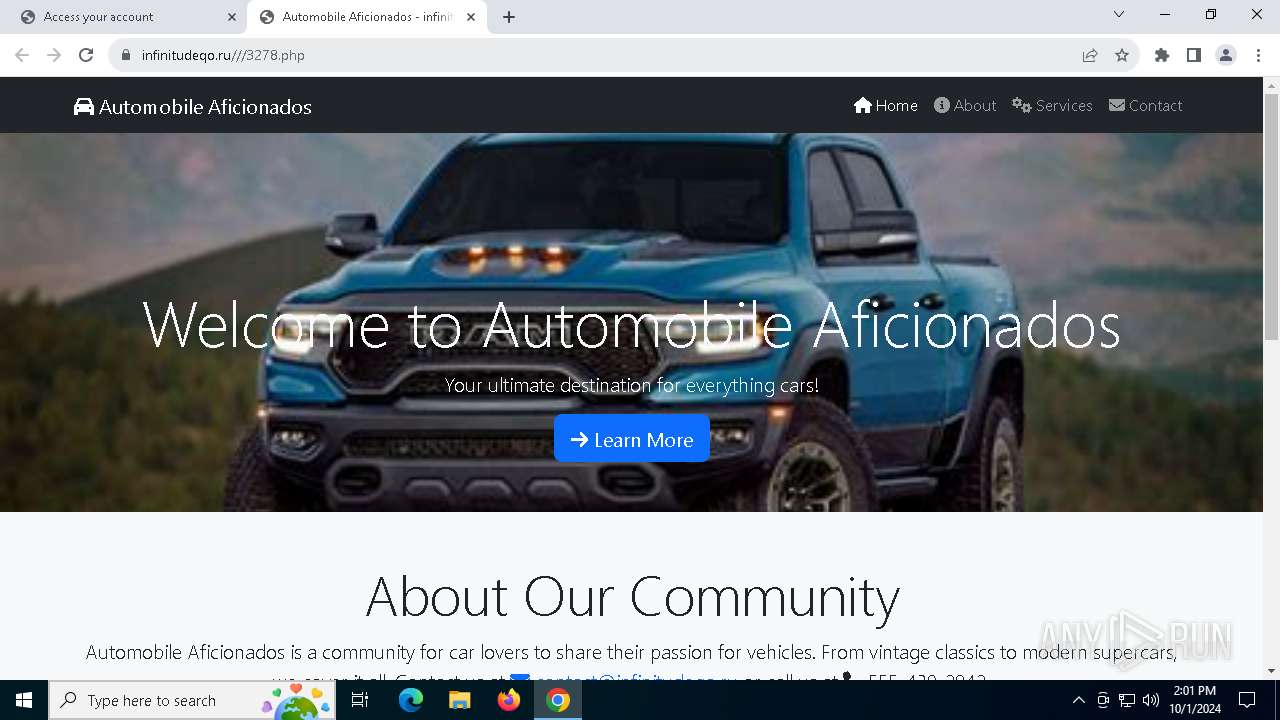Open Automobile Aficionados brand link
The image size is (1280, 720).
click(193, 106)
